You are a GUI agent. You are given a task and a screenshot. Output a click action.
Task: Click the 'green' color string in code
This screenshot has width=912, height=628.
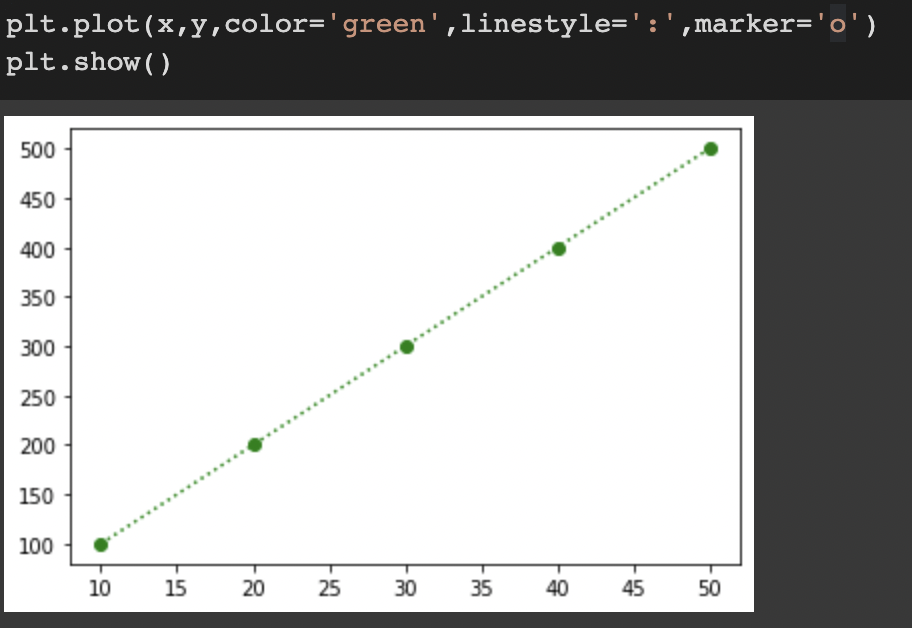[384, 24]
